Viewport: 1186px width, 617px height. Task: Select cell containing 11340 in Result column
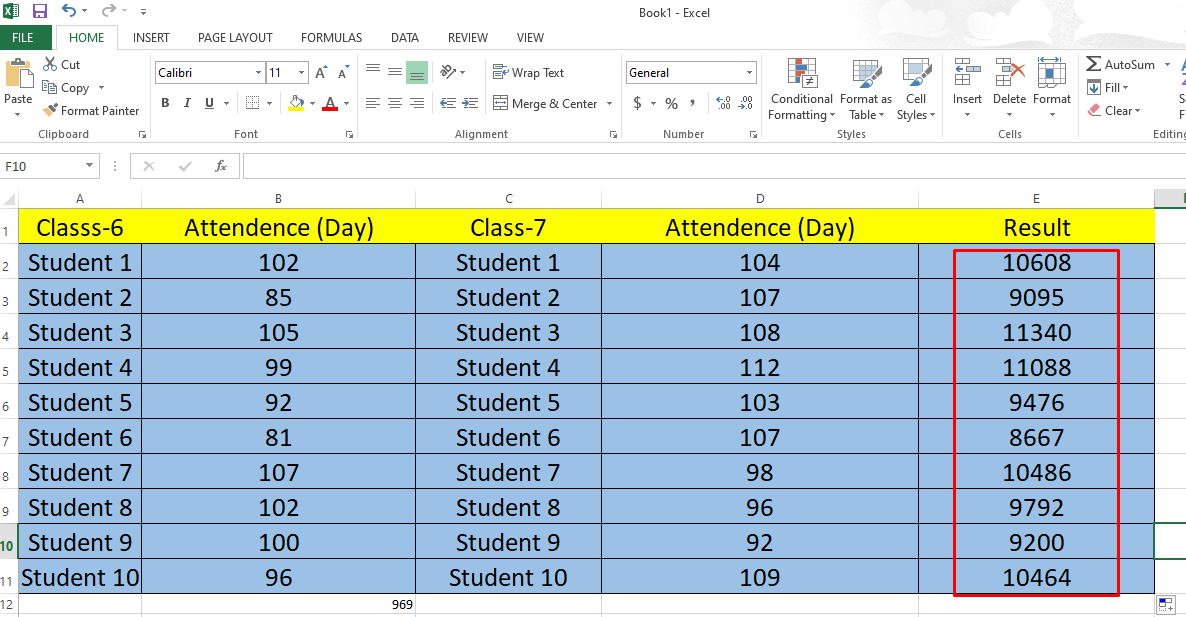[x=1036, y=333]
